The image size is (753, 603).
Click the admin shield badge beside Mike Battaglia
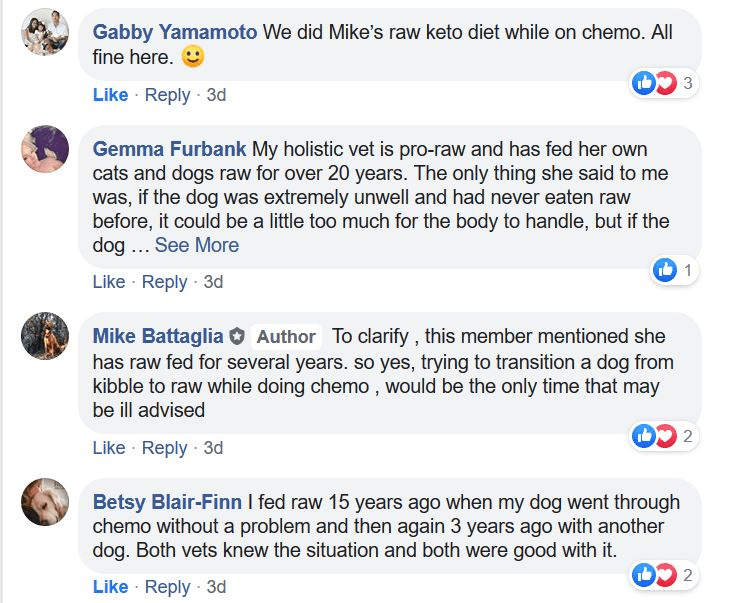[x=237, y=337]
